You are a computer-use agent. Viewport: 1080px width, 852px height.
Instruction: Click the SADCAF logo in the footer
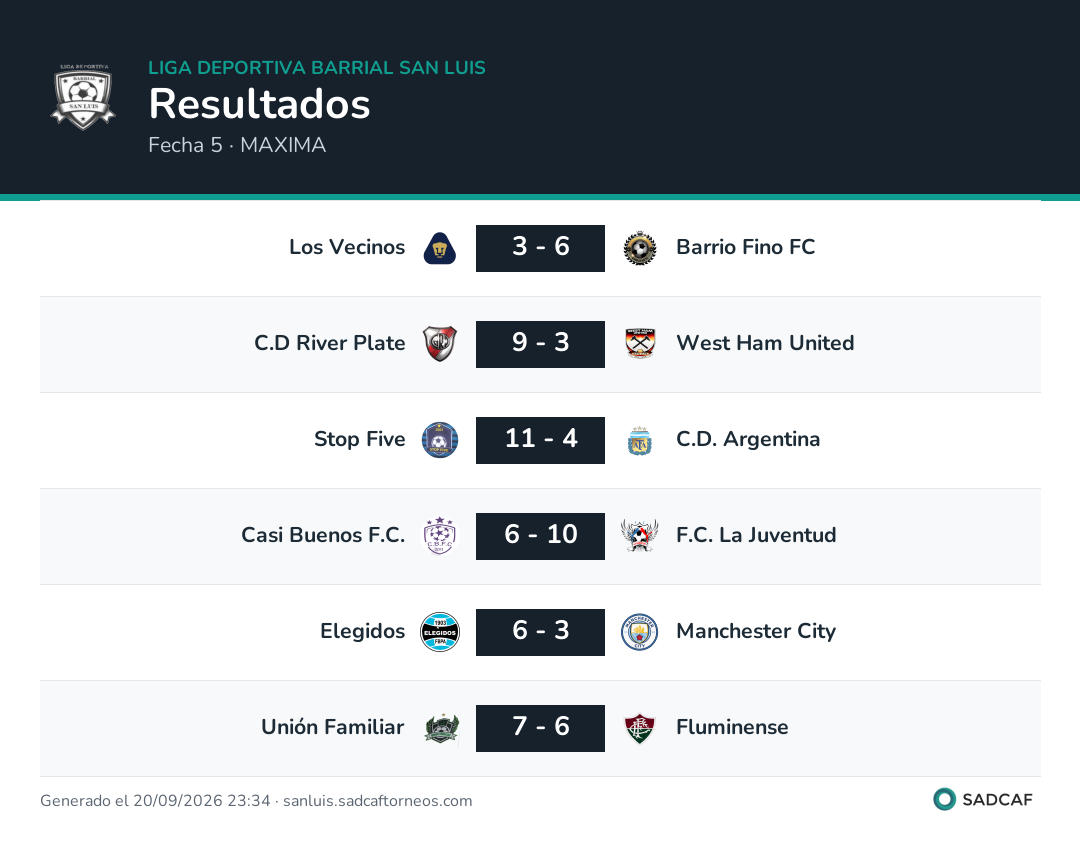click(x=983, y=800)
